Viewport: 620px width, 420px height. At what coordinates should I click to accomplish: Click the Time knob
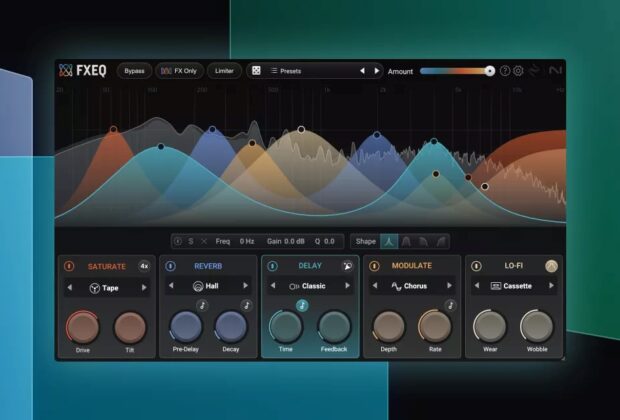tap(286, 327)
